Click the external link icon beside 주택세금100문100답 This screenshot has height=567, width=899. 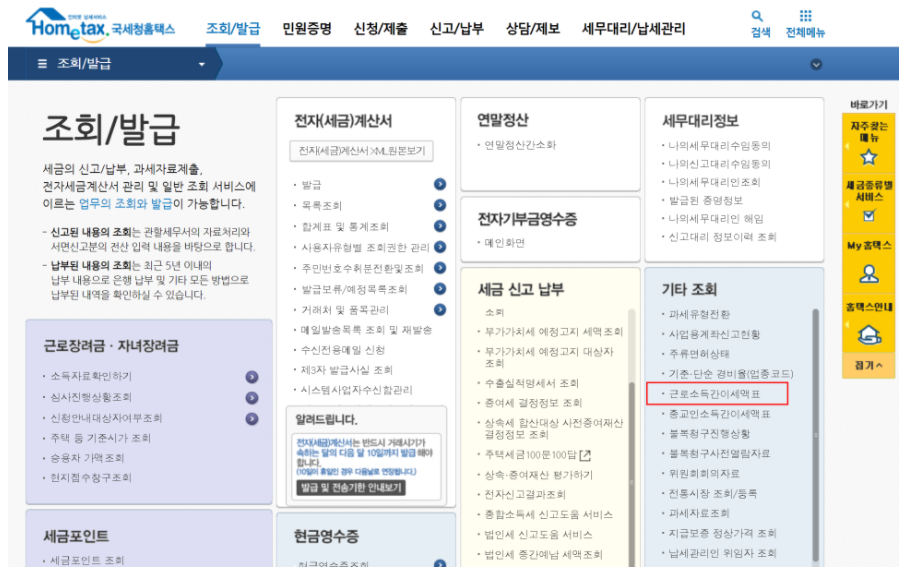click(x=586, y=455)
